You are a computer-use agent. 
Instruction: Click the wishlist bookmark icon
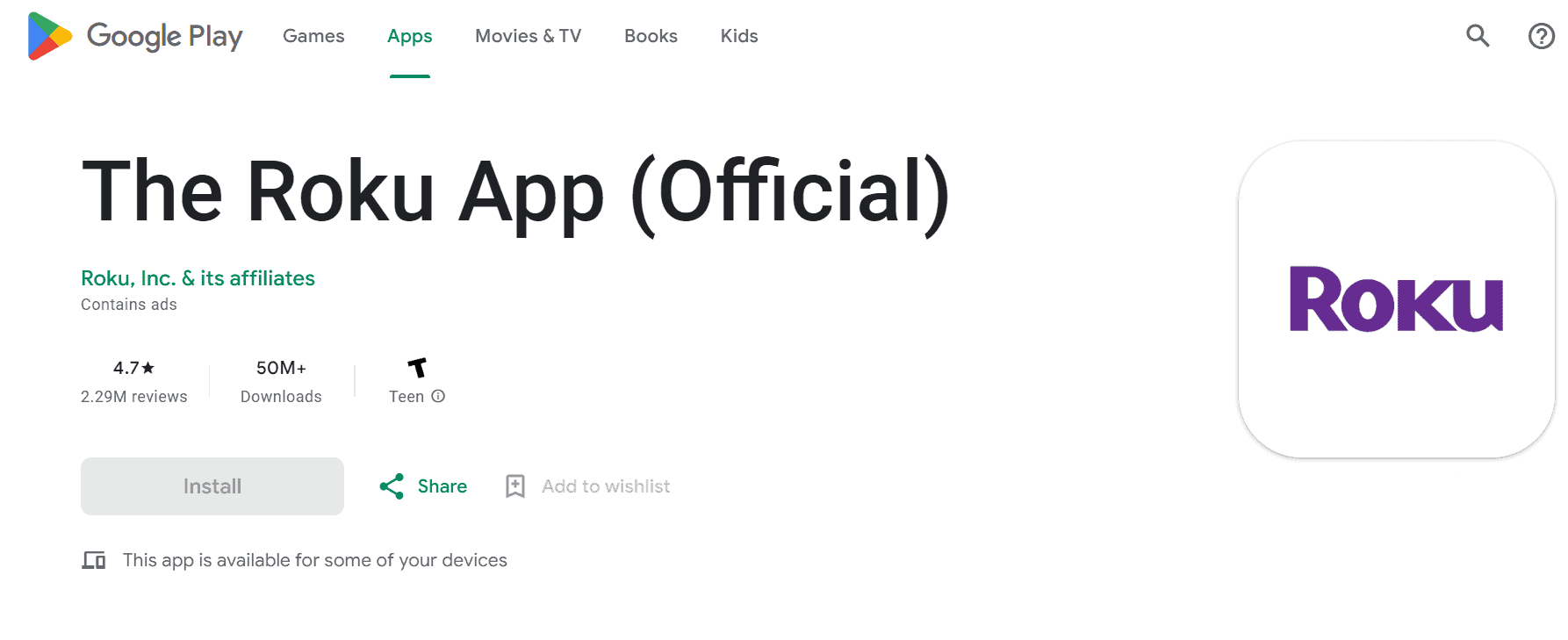tap(515, 486)
